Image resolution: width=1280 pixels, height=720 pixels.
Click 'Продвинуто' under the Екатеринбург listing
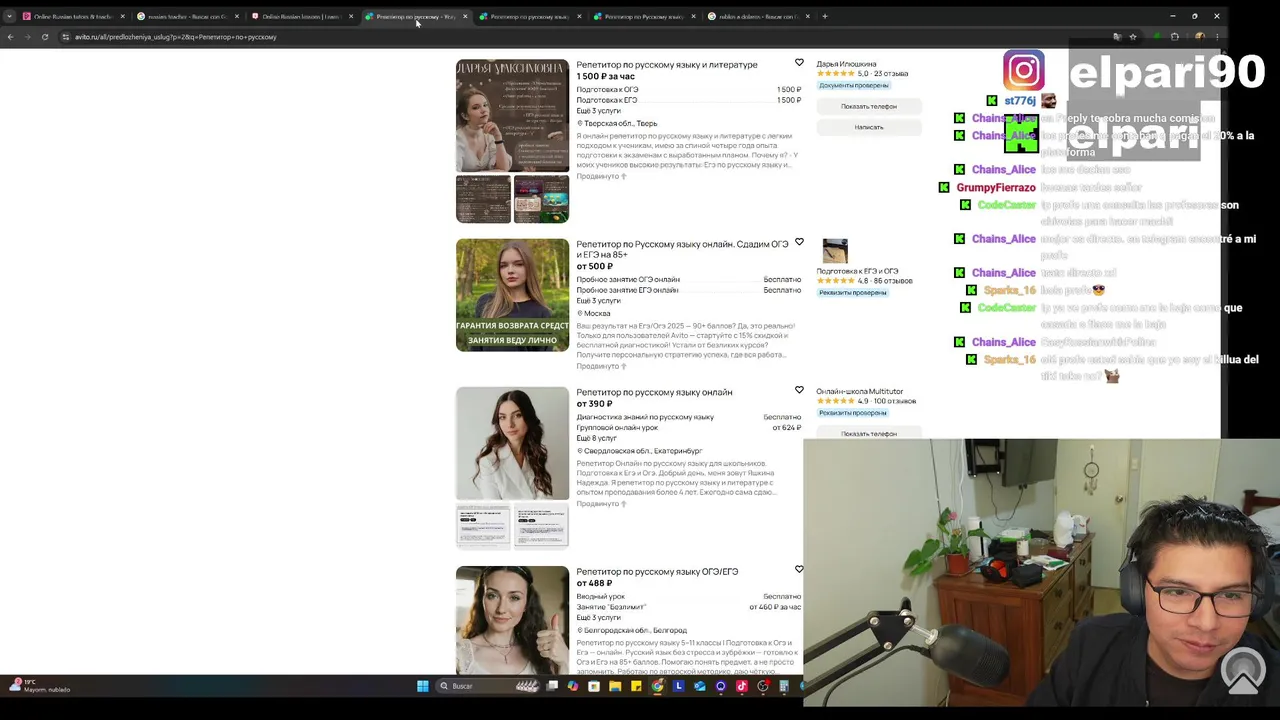coord(601,504)
